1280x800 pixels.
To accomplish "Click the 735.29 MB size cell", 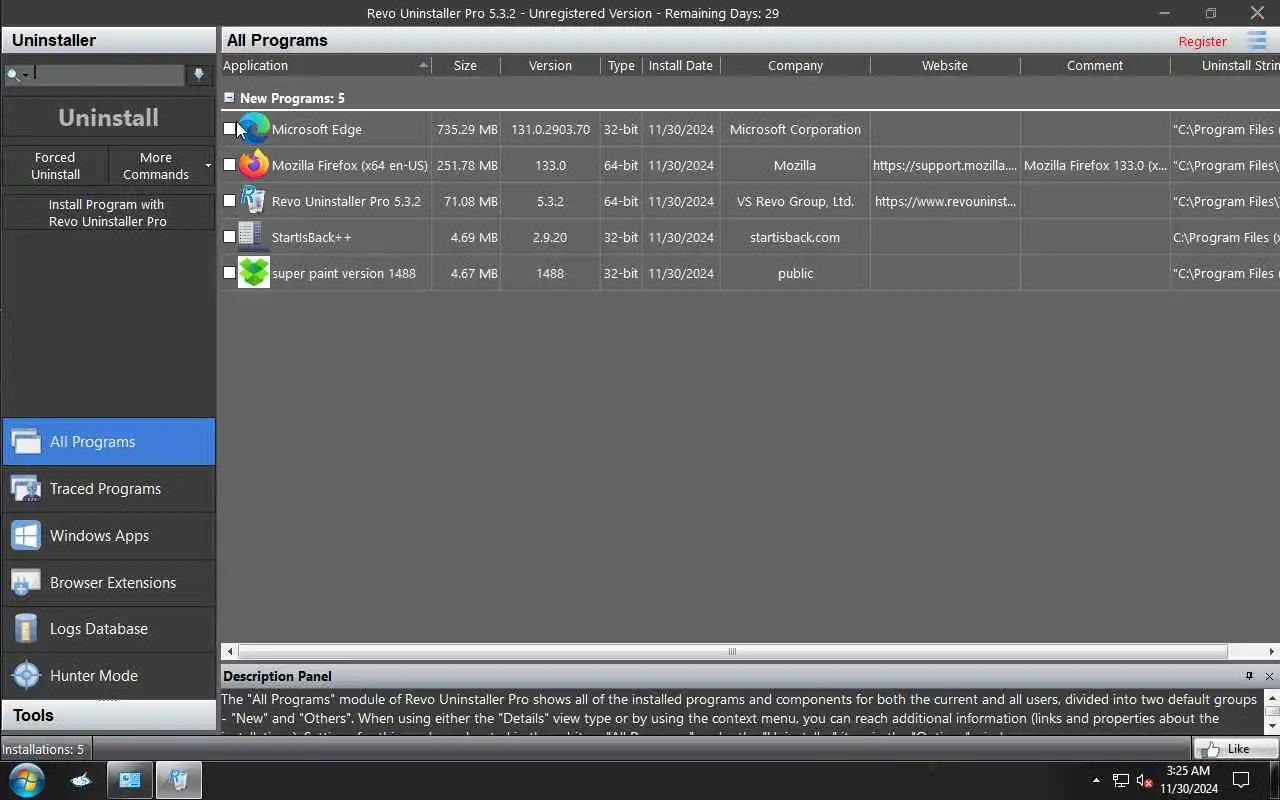I will pyautogui.click(x=466, y=129).
